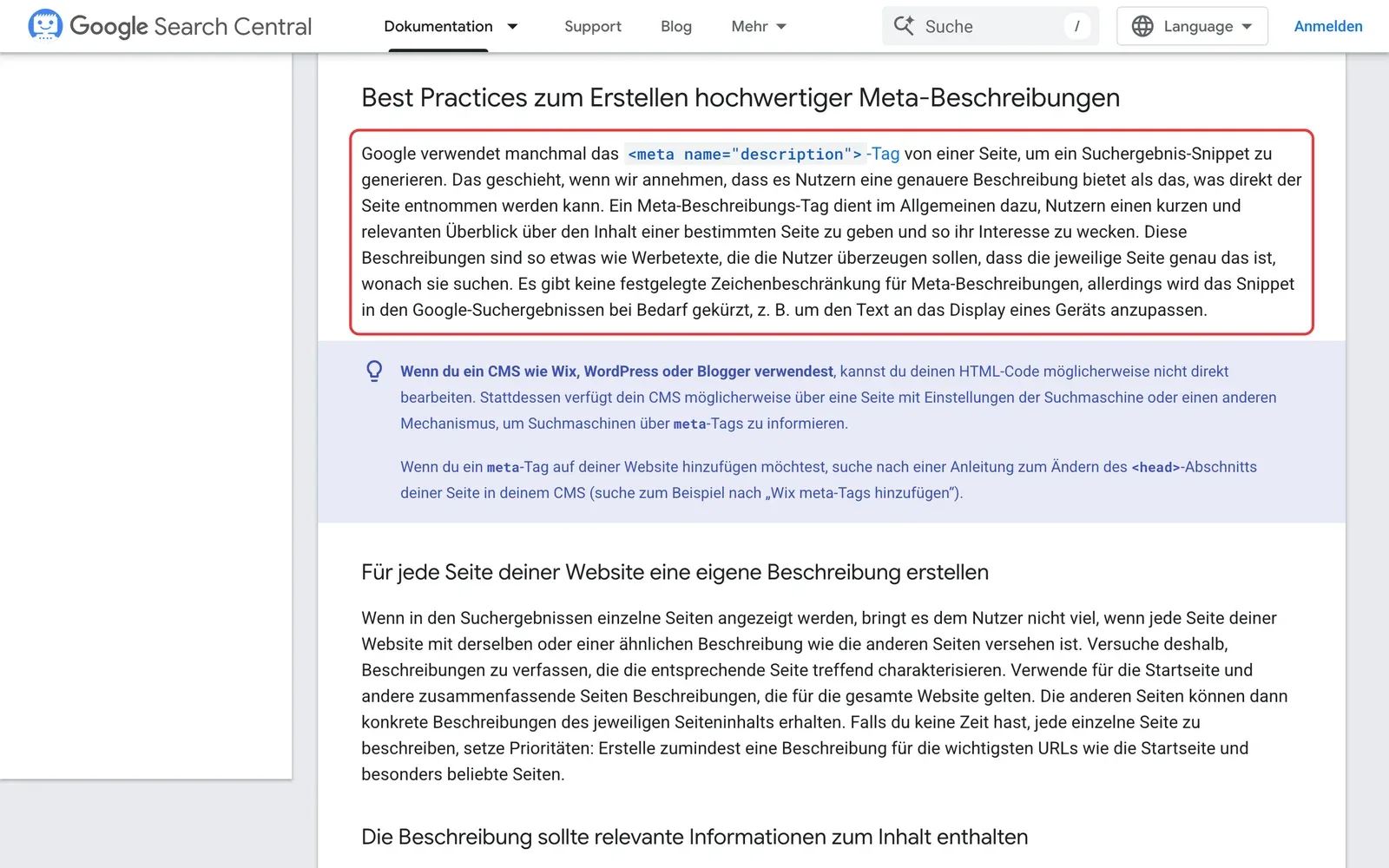Click the search magnifier sparkle icon

904,26
